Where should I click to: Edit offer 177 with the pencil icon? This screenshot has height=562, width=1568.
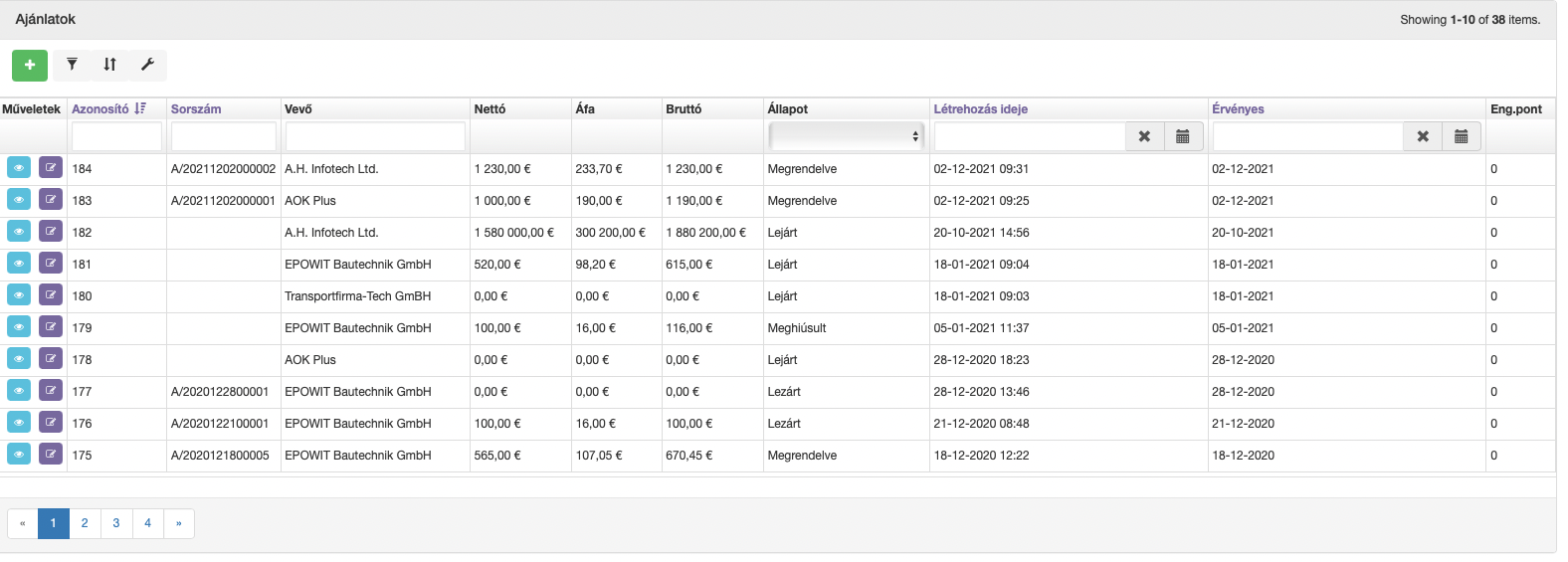tap(51, 391)
